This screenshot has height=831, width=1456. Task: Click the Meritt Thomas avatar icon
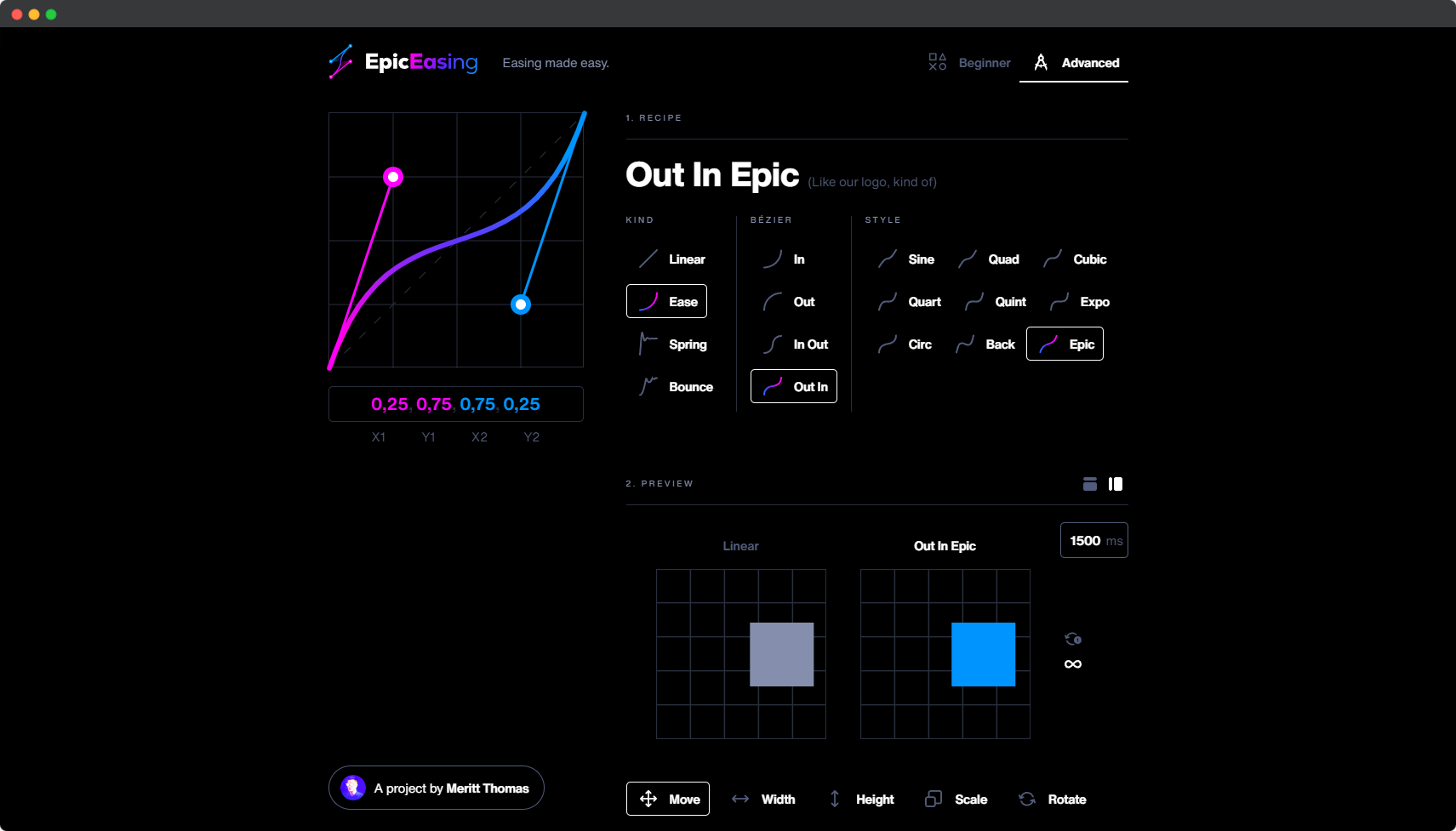click(x=353, y=788)
